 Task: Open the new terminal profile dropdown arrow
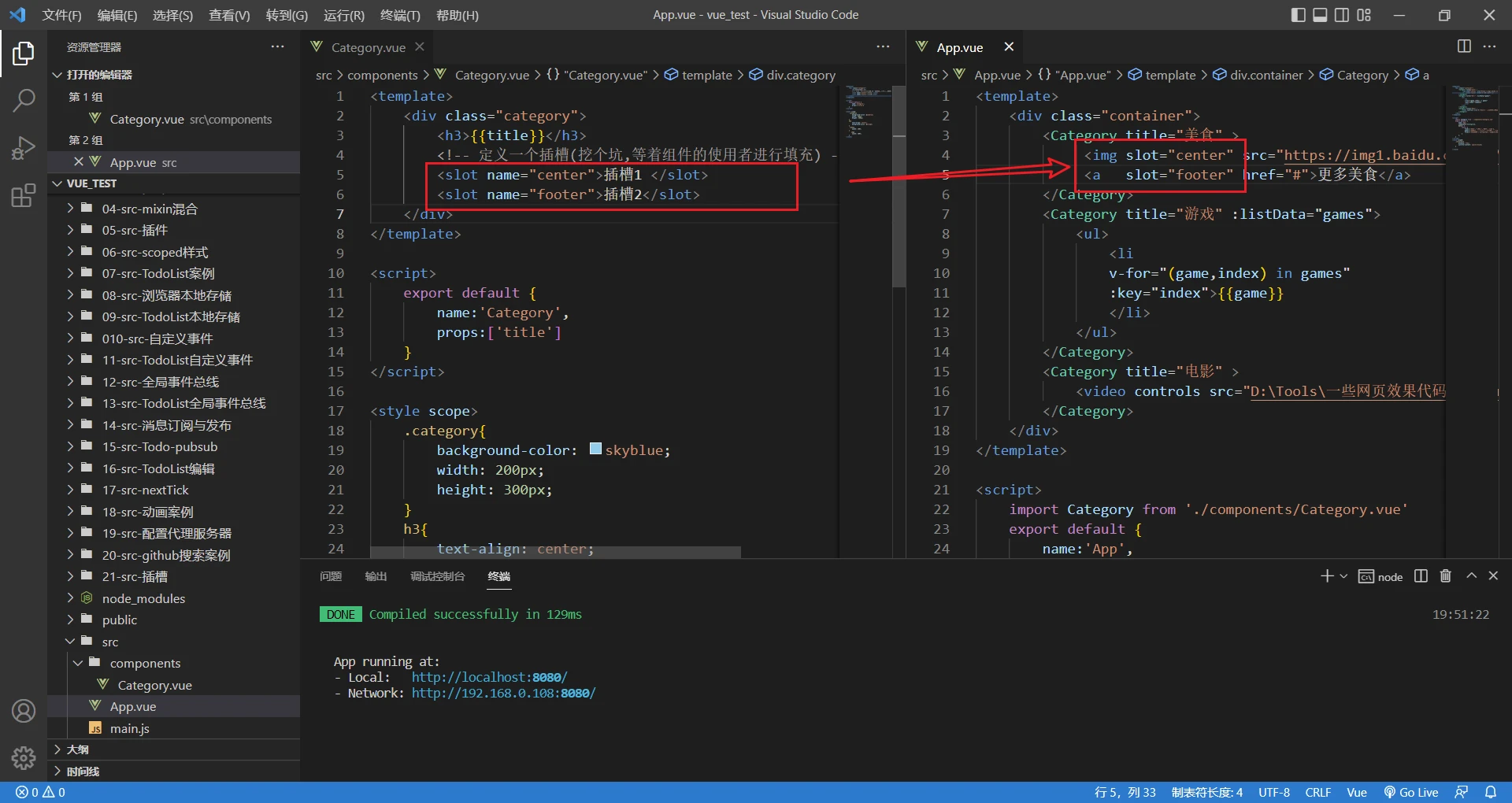1343,576
